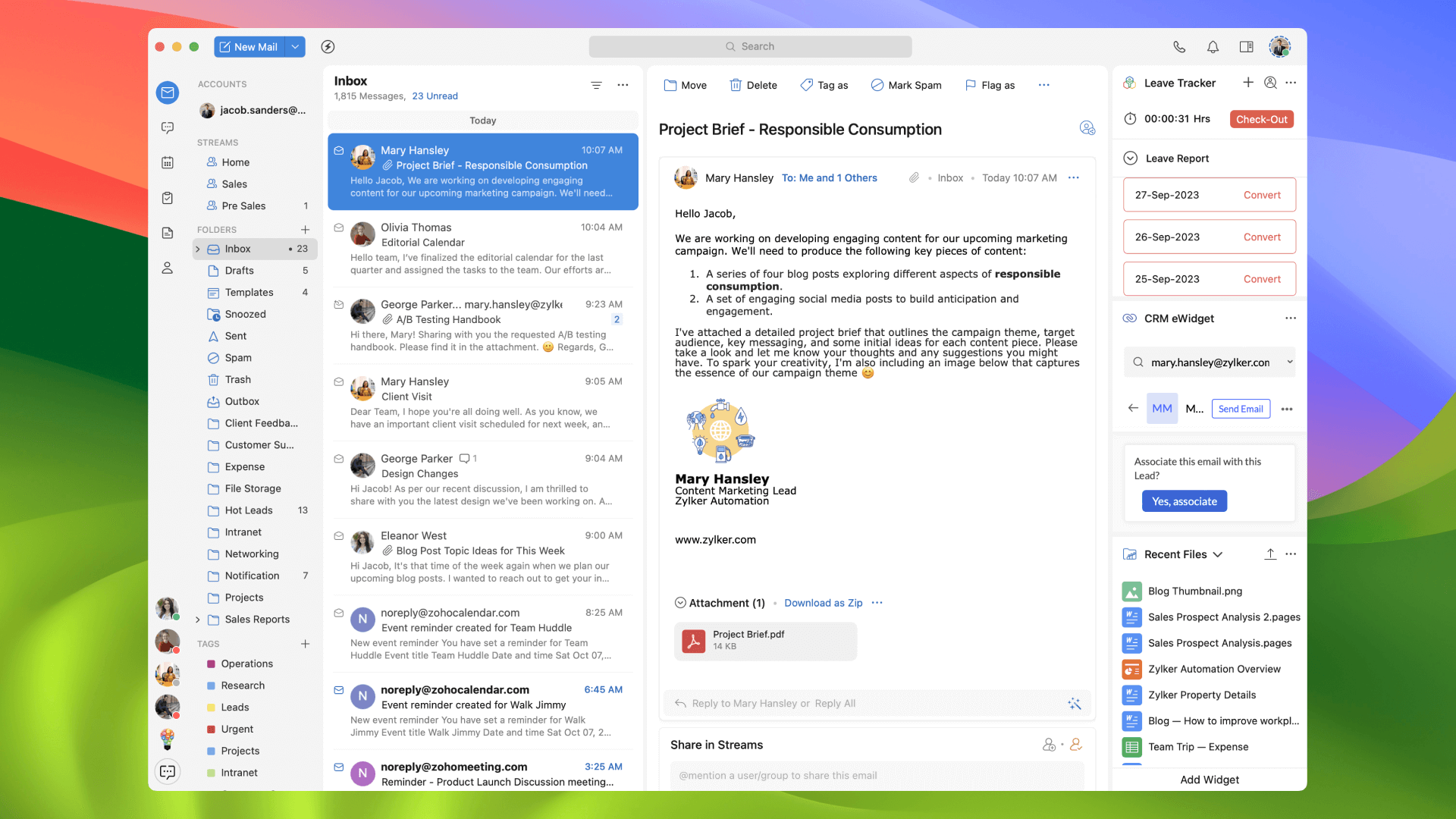Open the Pre Sales stream
The width and height of the screenshot is (1456, 819).
[243, 206]
